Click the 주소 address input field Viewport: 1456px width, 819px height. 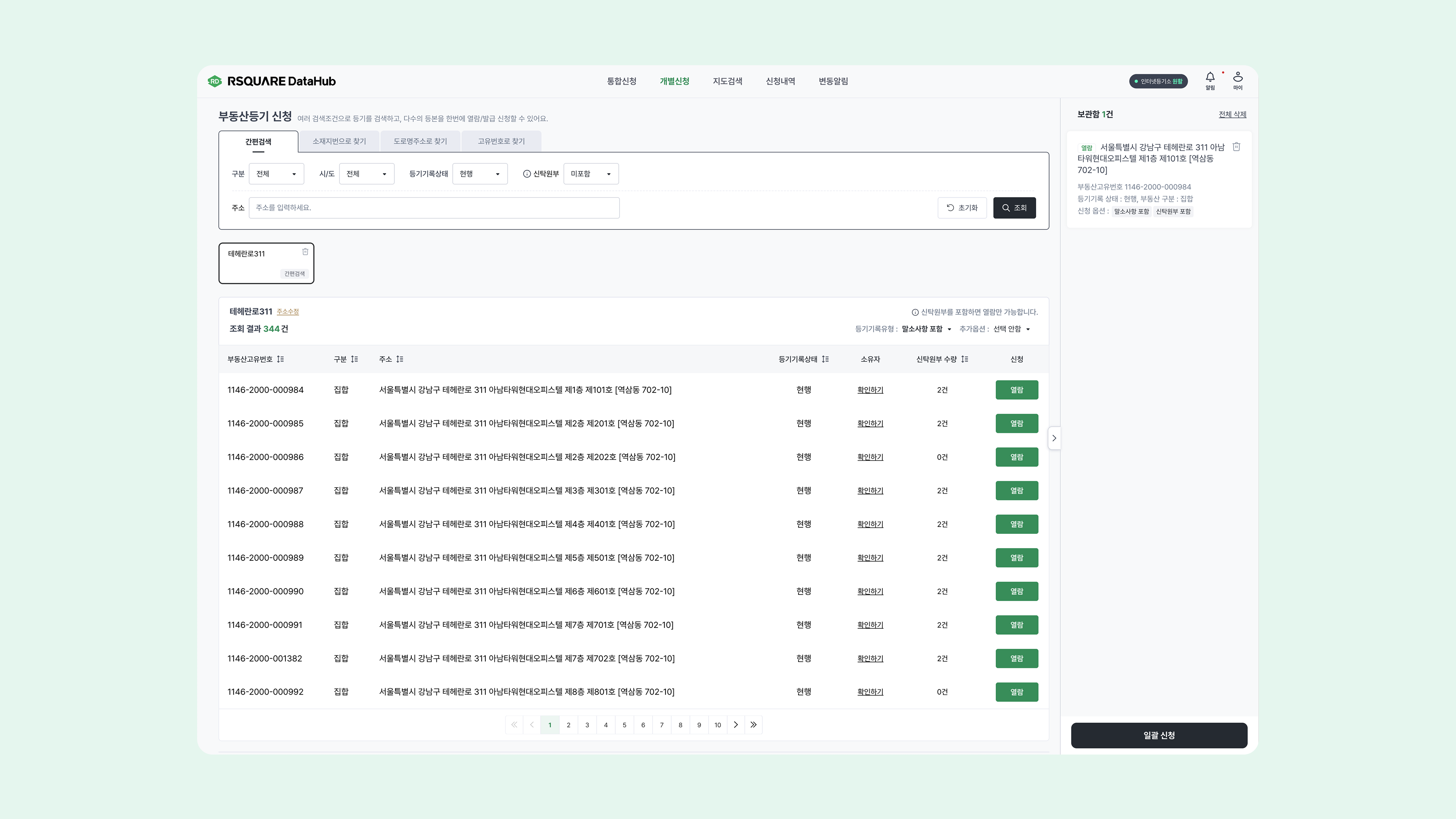click(x=433, y=208)
